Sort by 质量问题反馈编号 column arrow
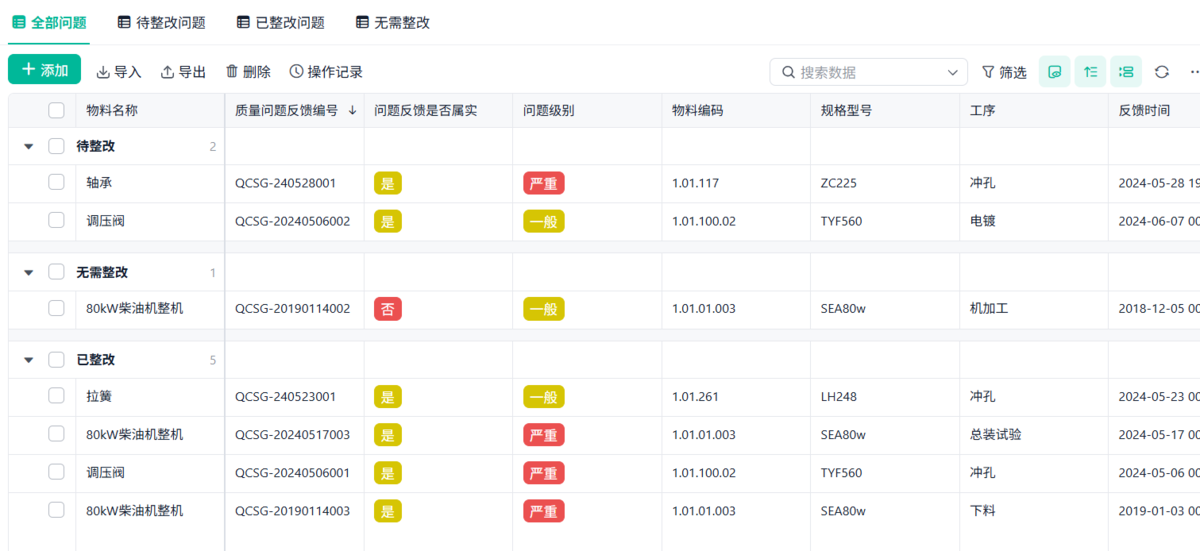Viewport: 1200px width, 551px height. [x=352, y=111]
